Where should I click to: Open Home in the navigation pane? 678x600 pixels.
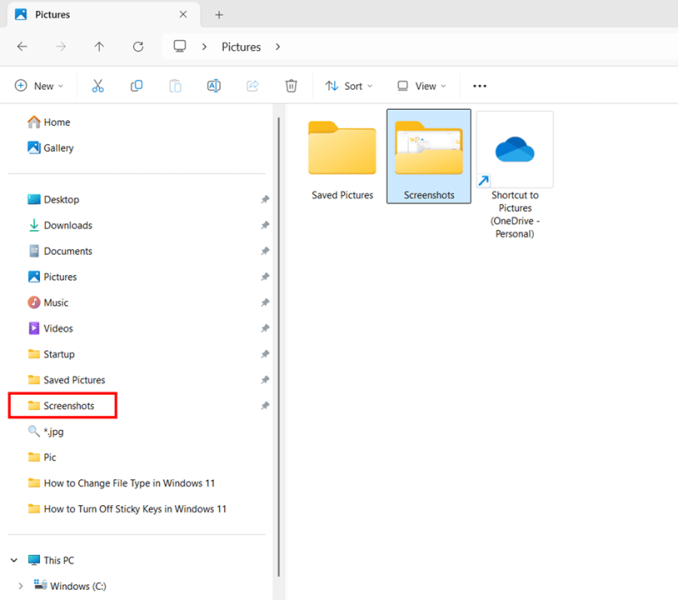(48, 122)
